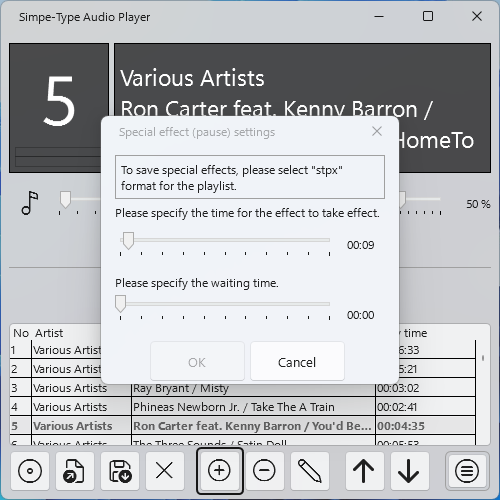
Task: Cancel the special effect settings dialog
Action: tap(297, 362)
